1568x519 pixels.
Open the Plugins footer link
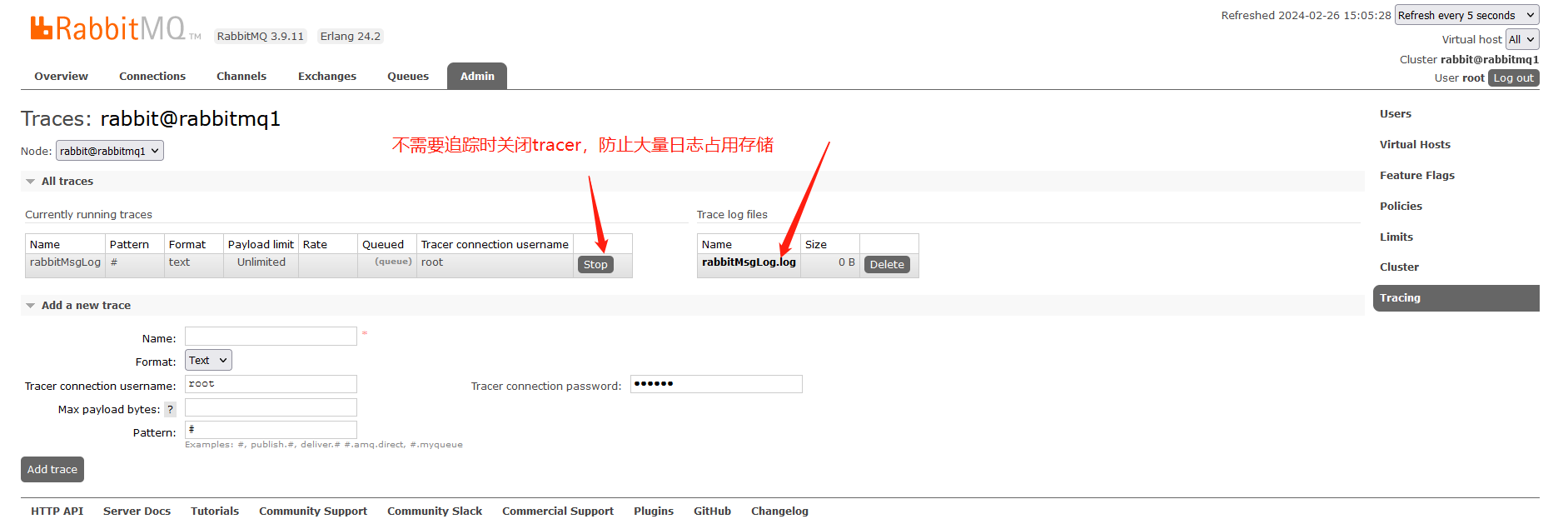coord(654,511)
